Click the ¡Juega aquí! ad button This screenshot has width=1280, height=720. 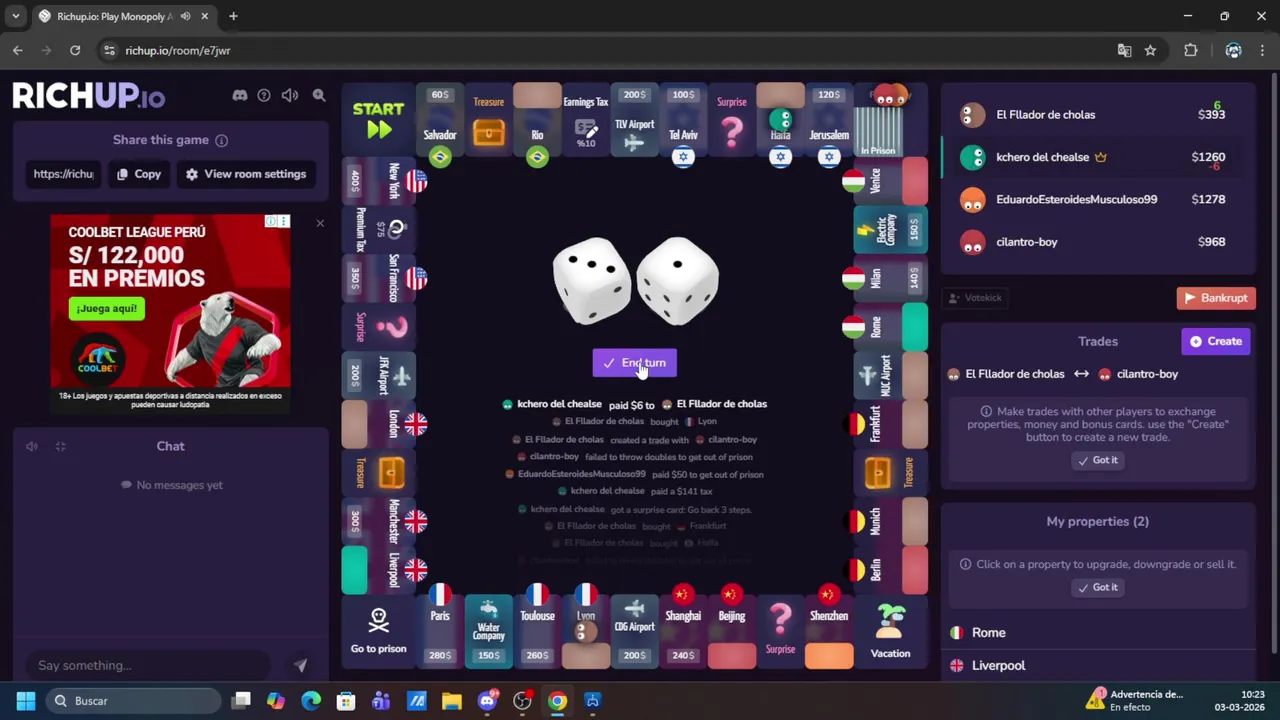pyautogui.click(x=105, y=308)
